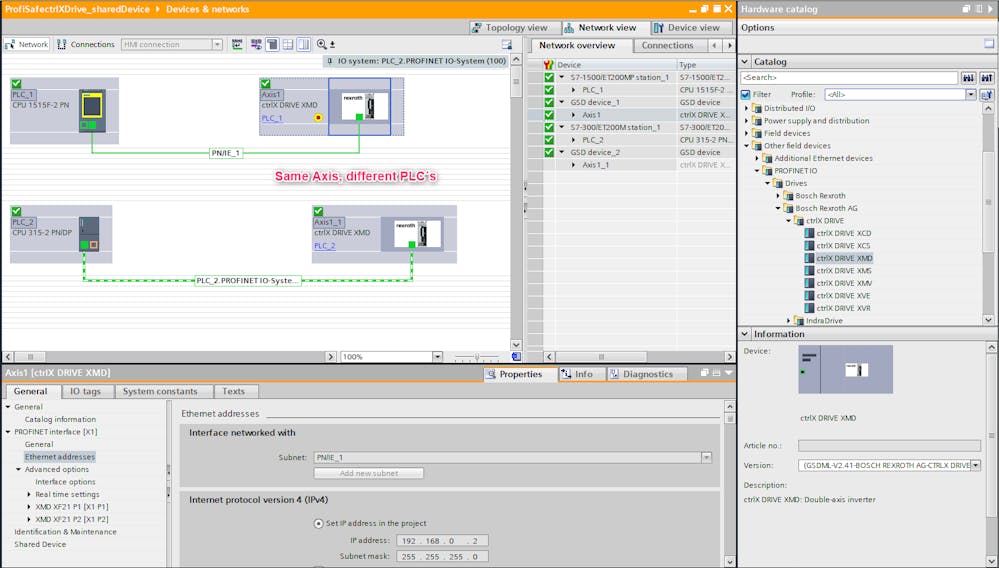Click the Options pane icon in hardware catalog

[989, 44]
